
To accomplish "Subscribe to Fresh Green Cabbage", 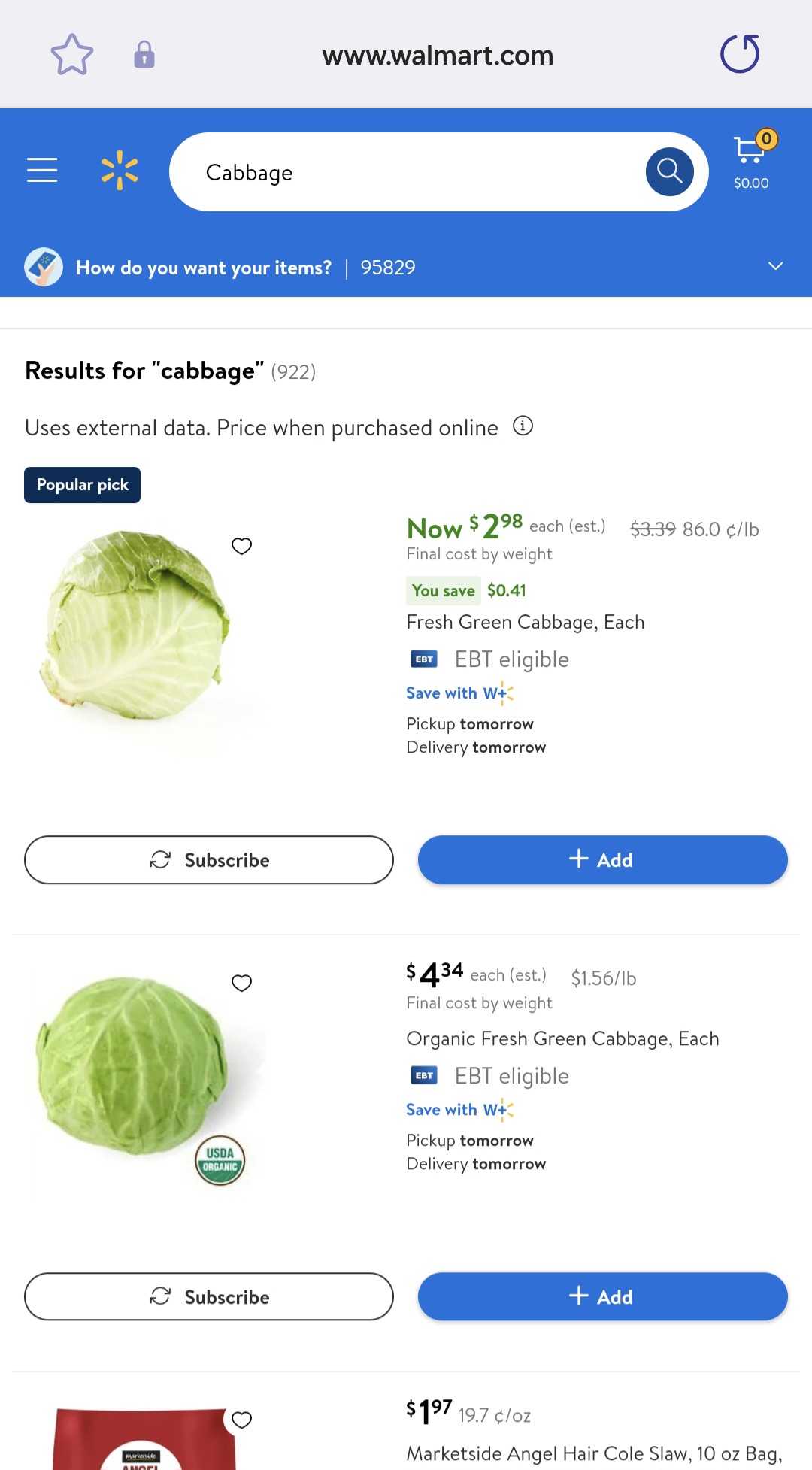I will 209,859.
